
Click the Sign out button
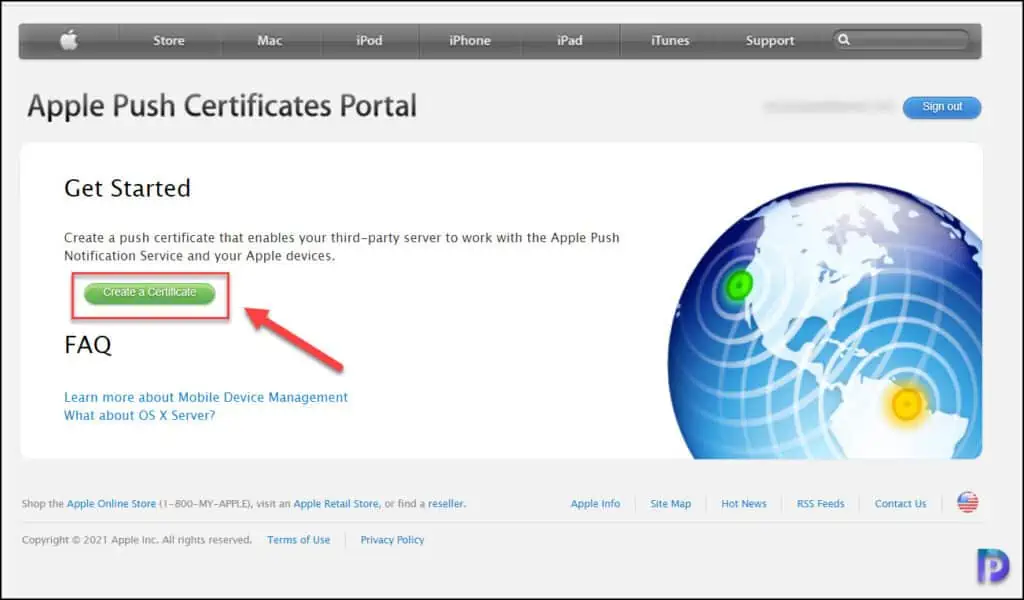(942, 107)
